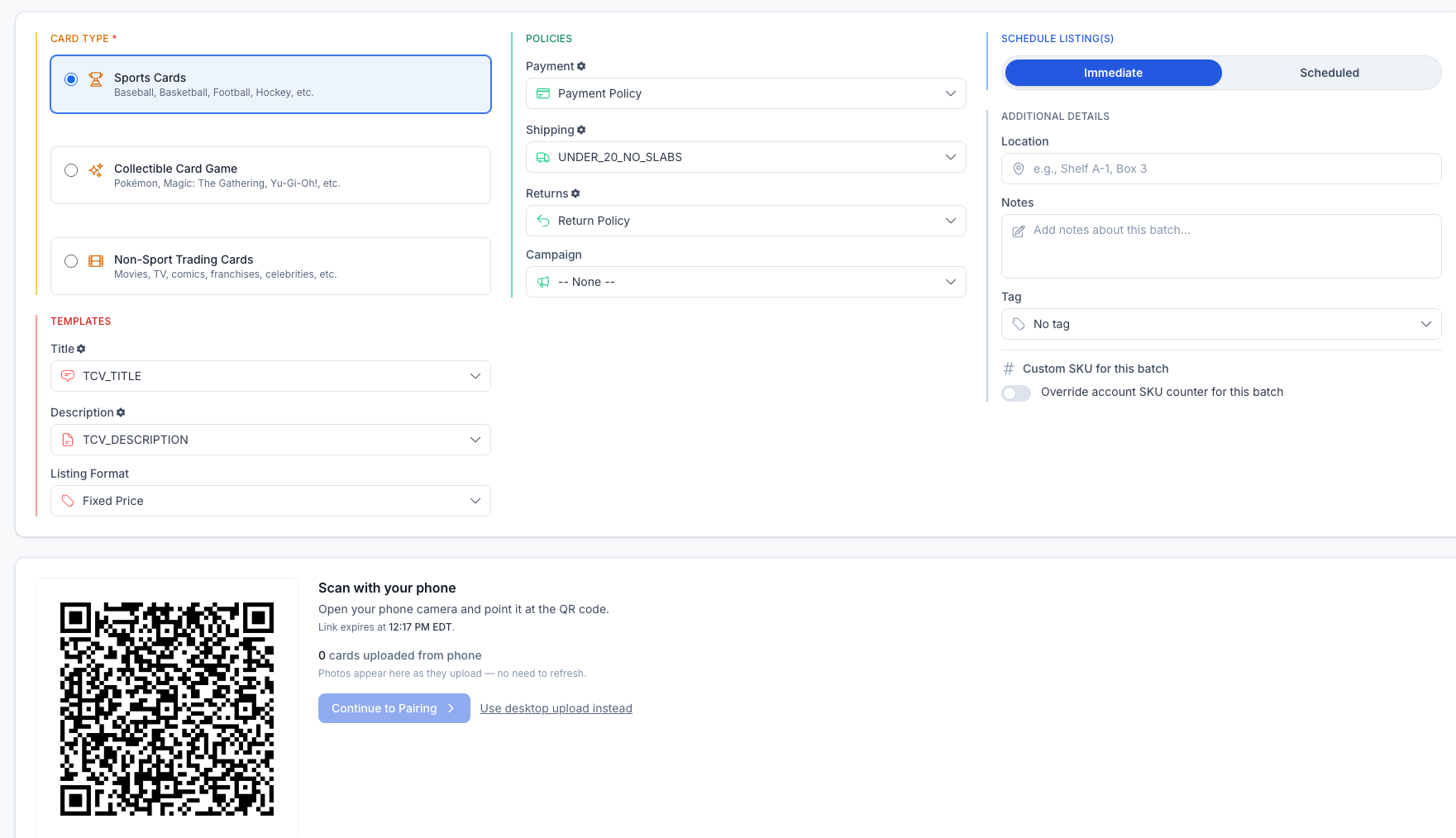Expand the TCV_TITLE dropdown
This screenshot has height=838, width=1456.
click(270, 376)
